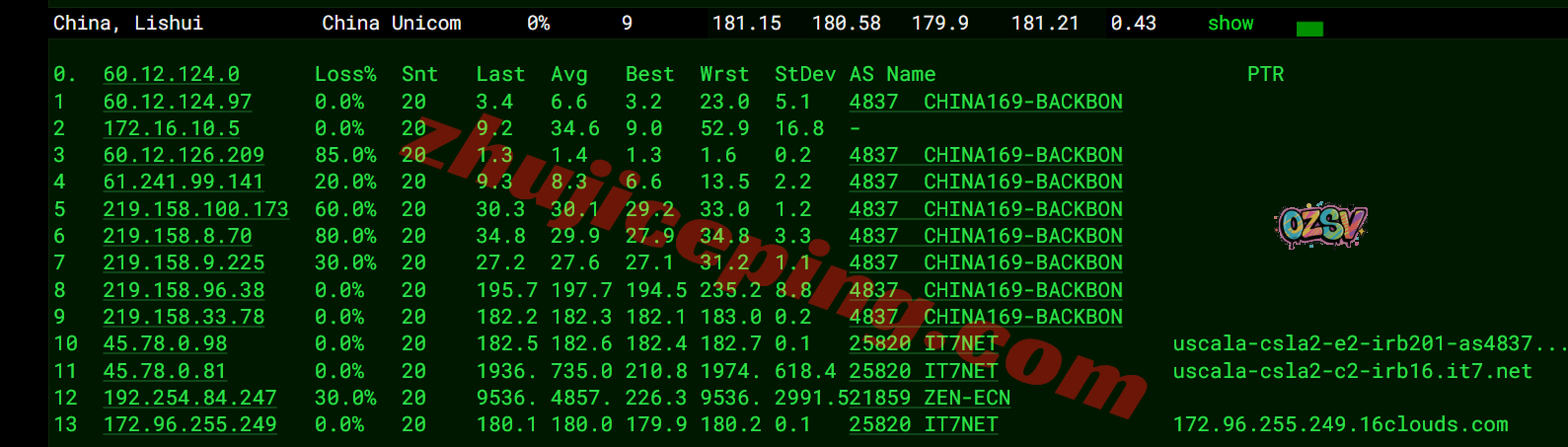Click the green "show" link
The image size is (1568, 447).
click(1230, 24)
